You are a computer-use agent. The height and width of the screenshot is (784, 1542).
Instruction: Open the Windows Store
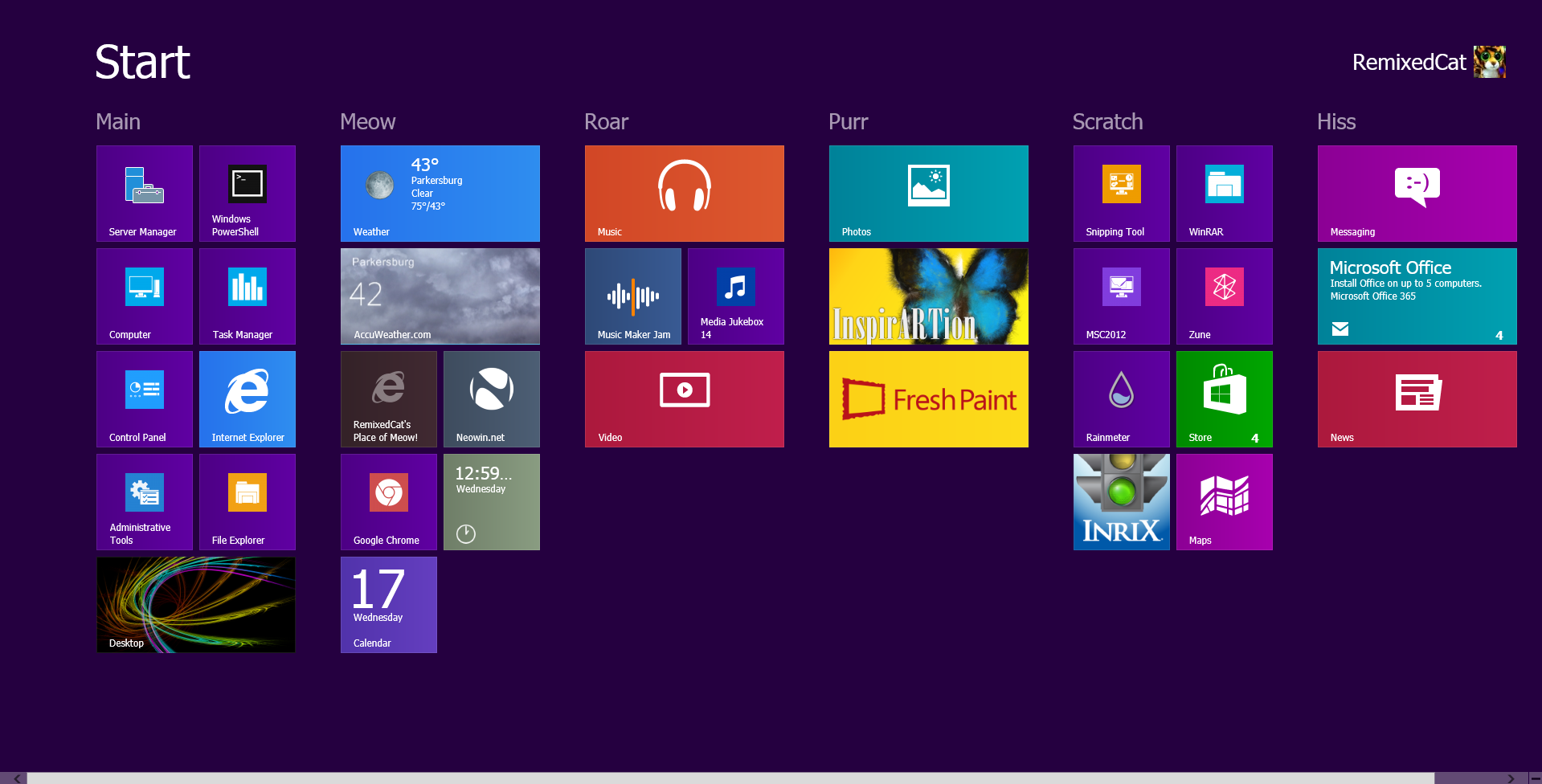tap(1224, 399)
